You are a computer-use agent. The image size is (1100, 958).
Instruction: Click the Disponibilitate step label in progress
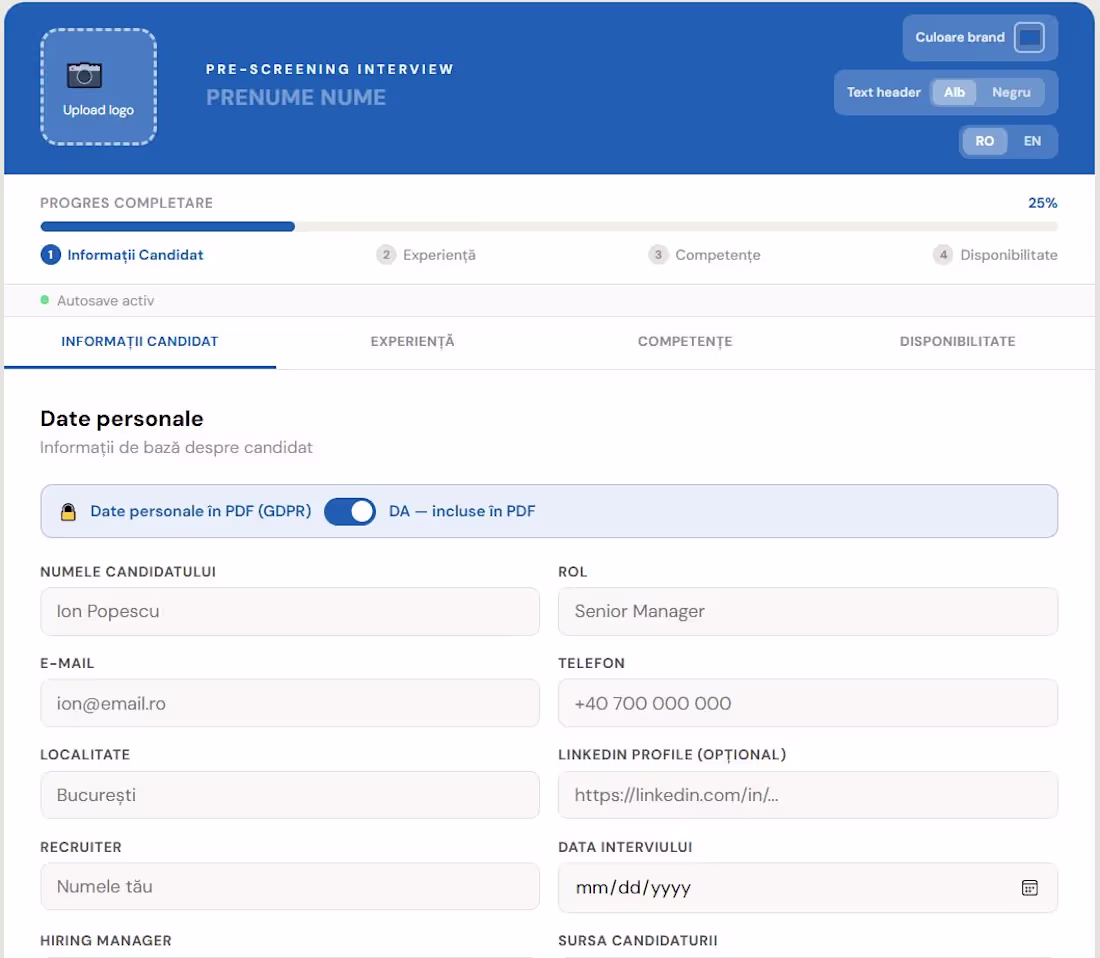click(x=1009, y=255)
